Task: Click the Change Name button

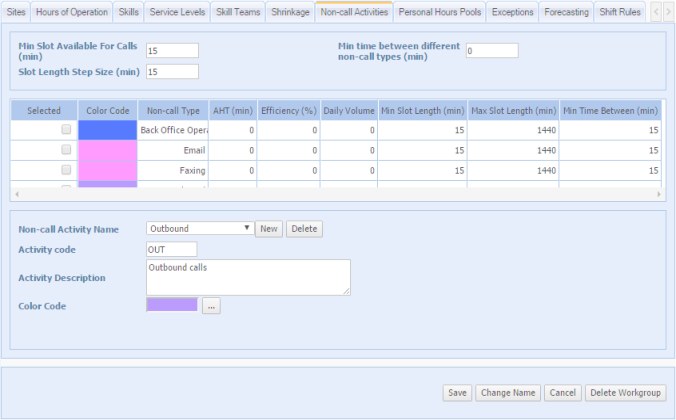Action: point(508,393)
